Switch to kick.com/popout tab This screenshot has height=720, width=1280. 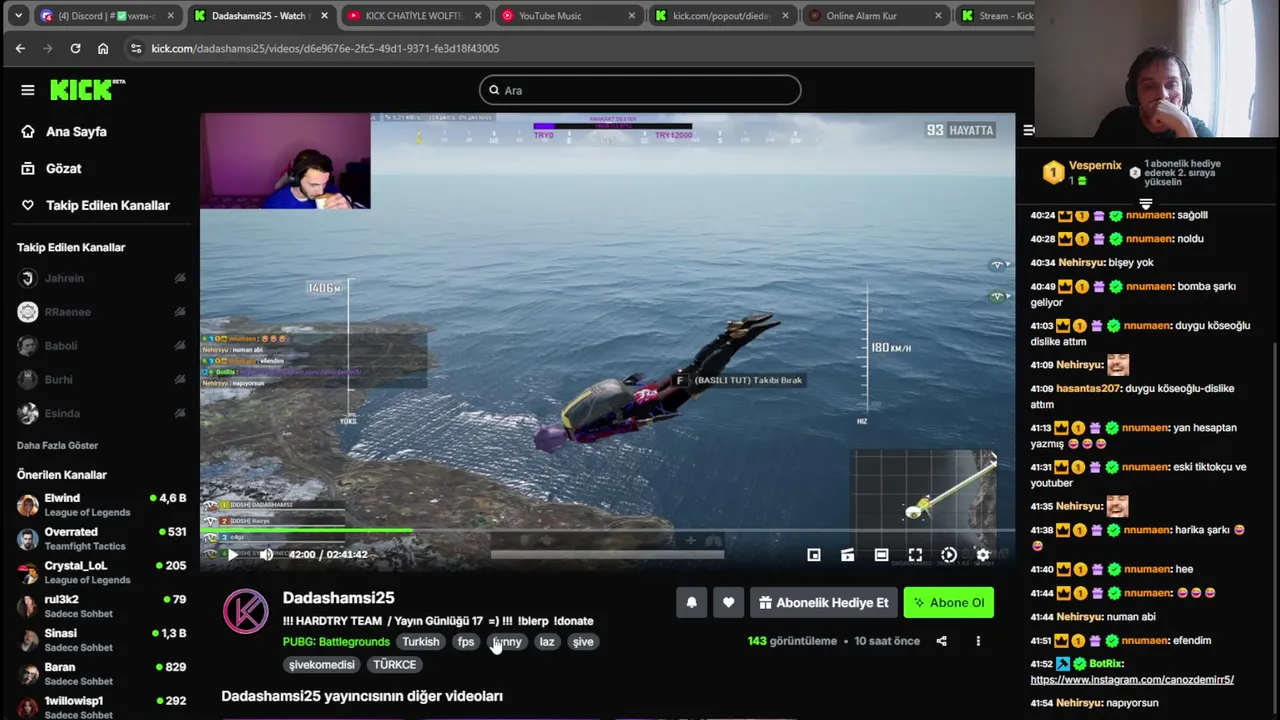720,16
